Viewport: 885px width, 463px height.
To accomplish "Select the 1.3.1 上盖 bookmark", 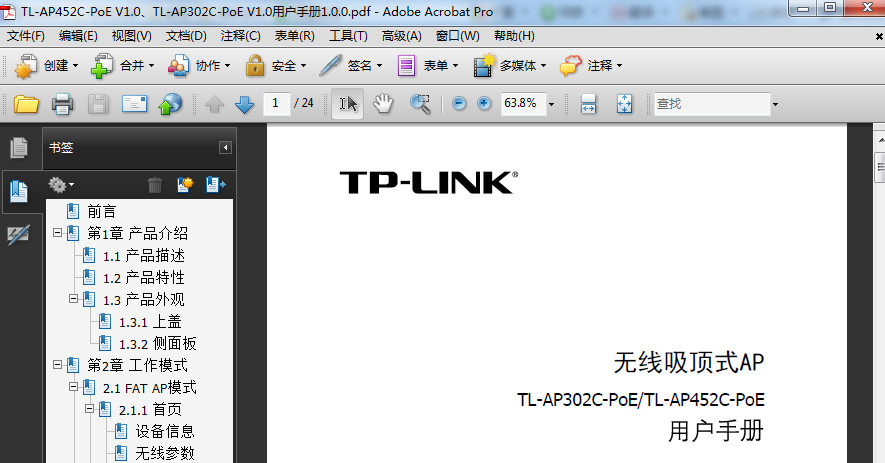I will point(150,322).
